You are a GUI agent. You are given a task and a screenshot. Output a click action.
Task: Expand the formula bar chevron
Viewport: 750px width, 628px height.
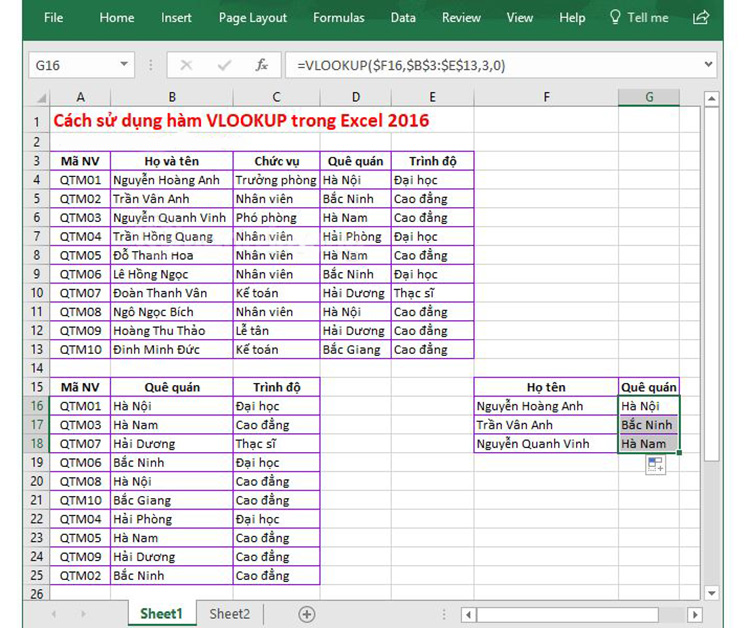[x=708, y=64]
